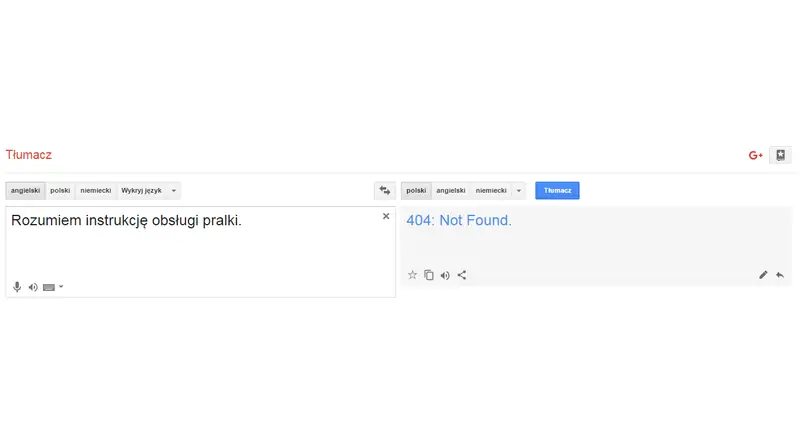Listen to source text speaker icon
The width and height of the screenshot is (800, 445).
coord(33,287)
